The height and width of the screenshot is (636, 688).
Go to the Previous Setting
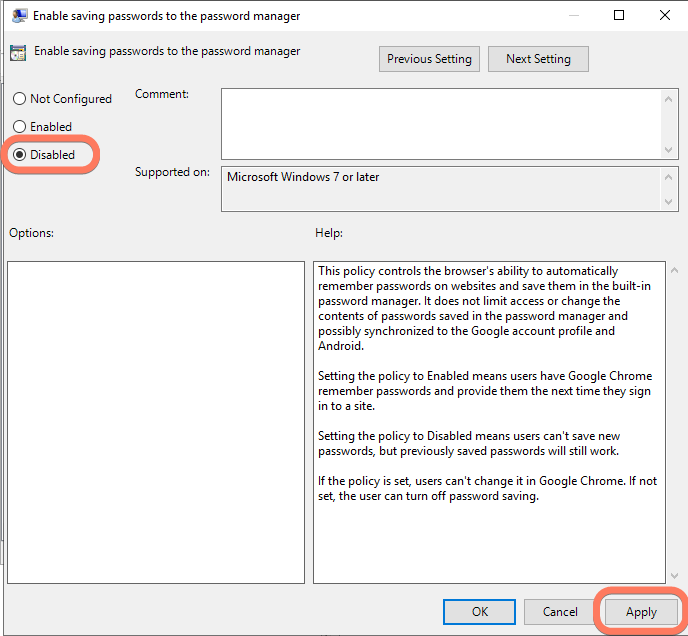point(429,59)
